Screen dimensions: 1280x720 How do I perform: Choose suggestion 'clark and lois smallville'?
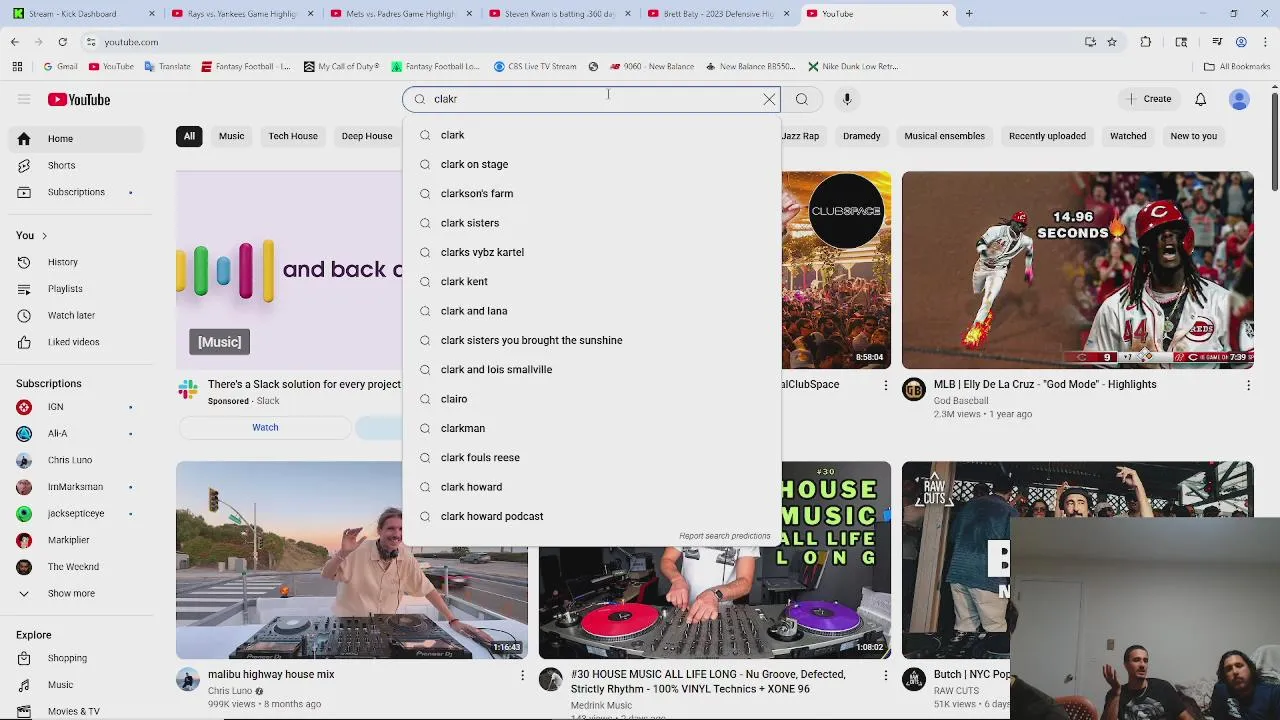click(592, 369)
